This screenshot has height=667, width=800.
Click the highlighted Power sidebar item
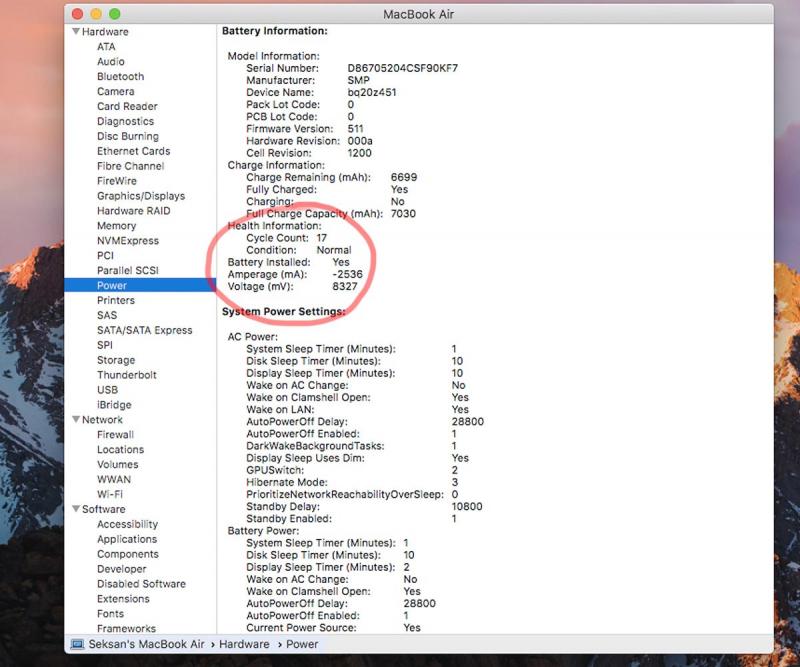click(x=140, y=285)
